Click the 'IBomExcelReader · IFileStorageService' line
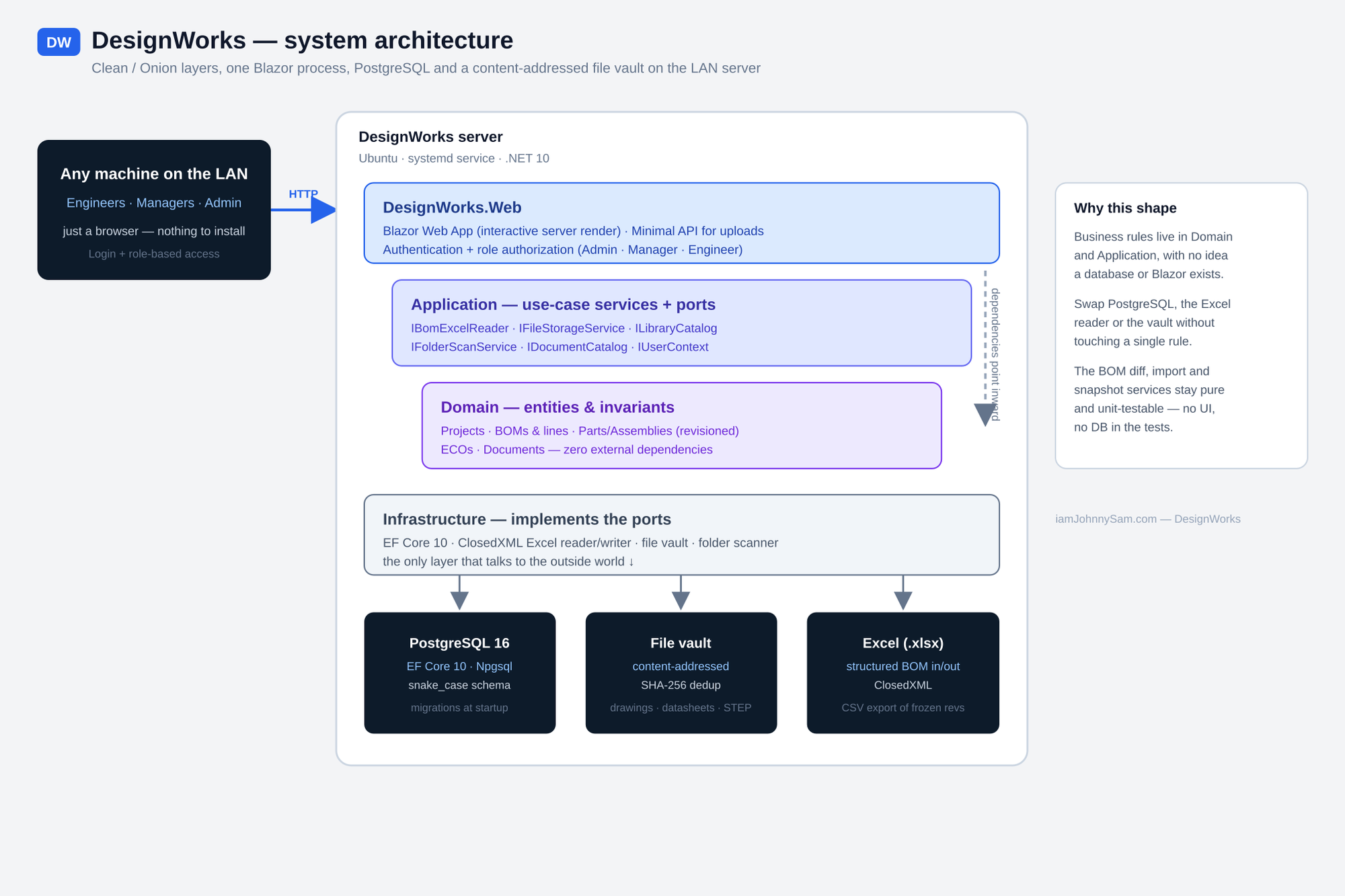Image resolution: width=1345 pixels, height=896 pixels. 564,328
